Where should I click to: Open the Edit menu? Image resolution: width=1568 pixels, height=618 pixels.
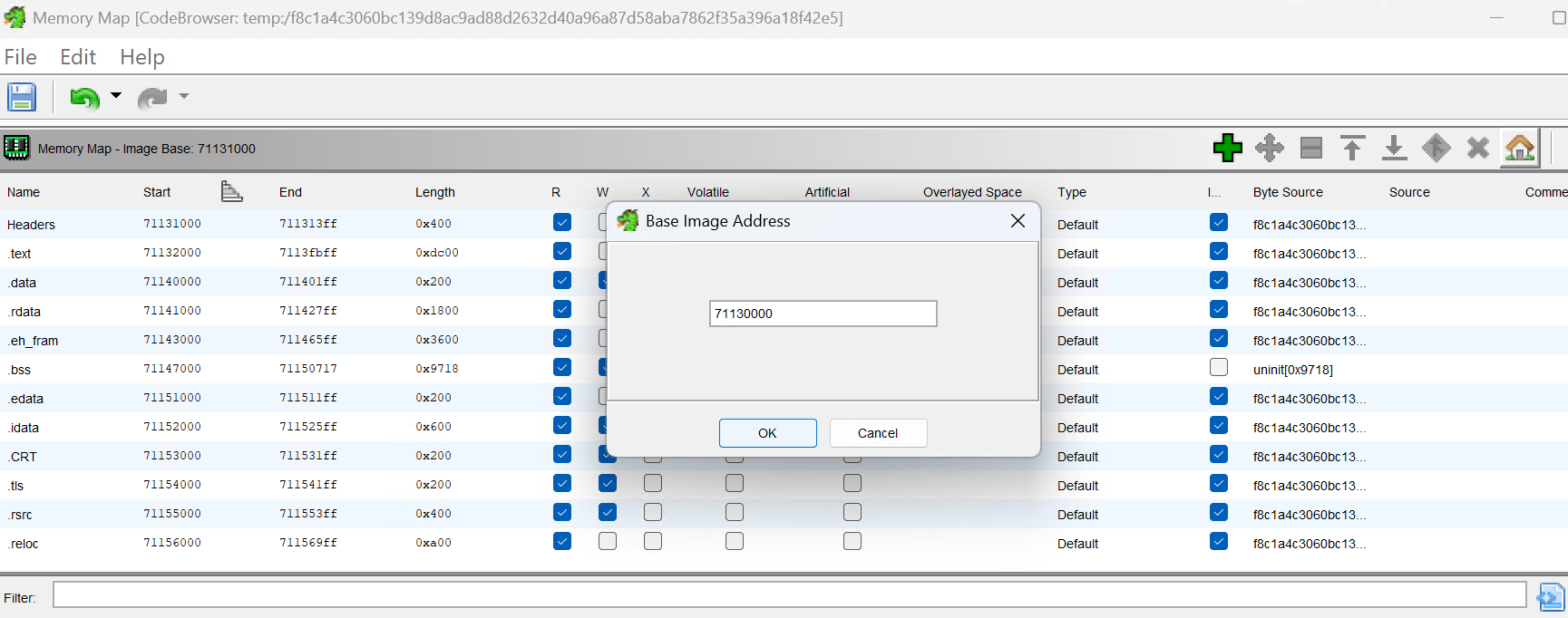tap(78, 57)
